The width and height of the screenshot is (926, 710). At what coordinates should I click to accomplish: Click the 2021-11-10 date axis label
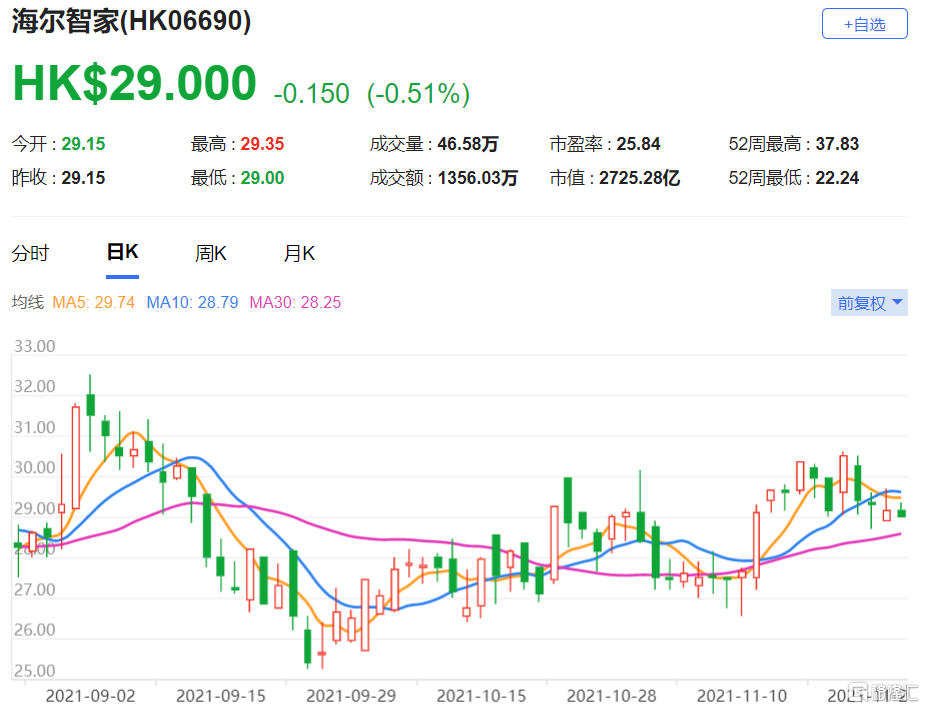tap(742, 696)
